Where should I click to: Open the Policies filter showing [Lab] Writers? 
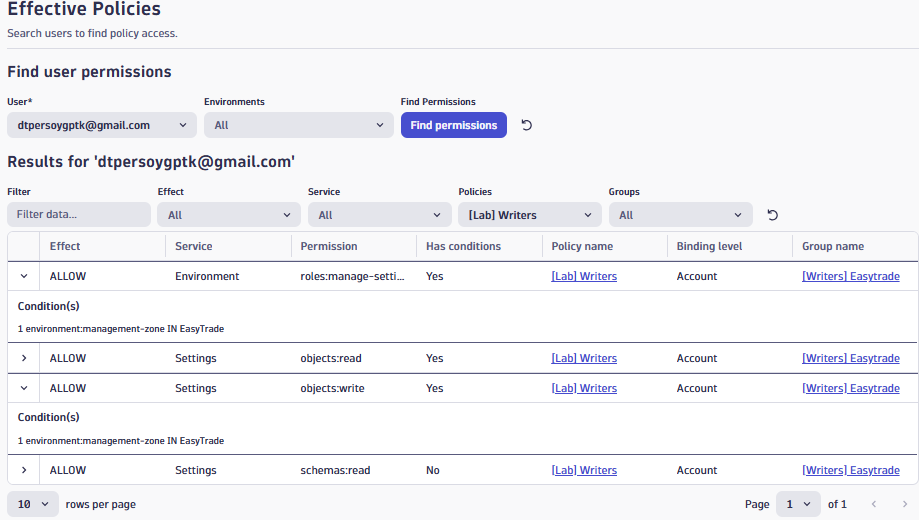point(529,215)
